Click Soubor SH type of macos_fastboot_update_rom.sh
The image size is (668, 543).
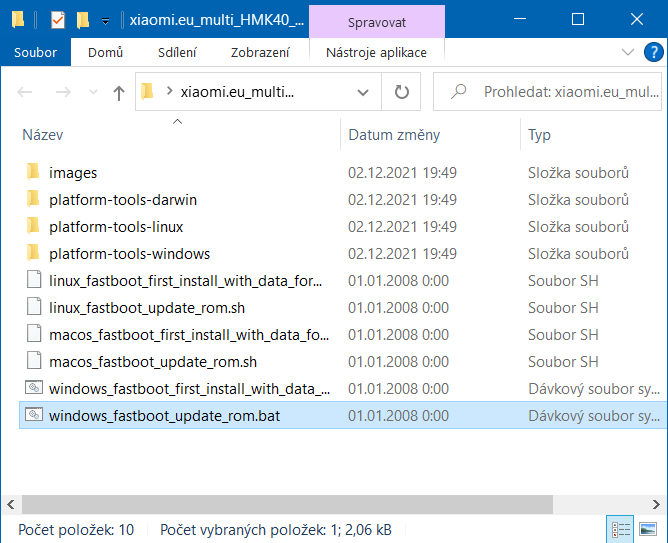click(x=563, y=362)
